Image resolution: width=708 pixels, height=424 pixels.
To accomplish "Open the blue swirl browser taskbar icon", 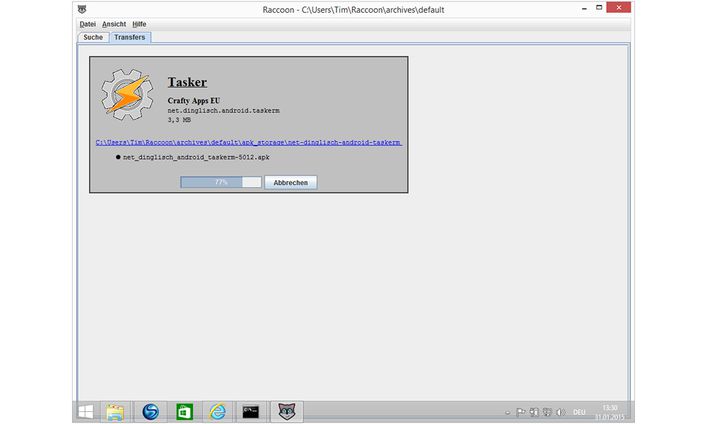I will click(x=150, y=412).
